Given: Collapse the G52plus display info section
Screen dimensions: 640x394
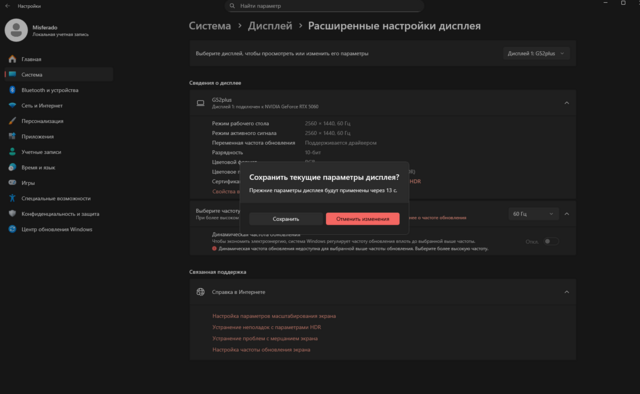Looking at the screenshot, I should pyautogui.click(x=567, y=103).
